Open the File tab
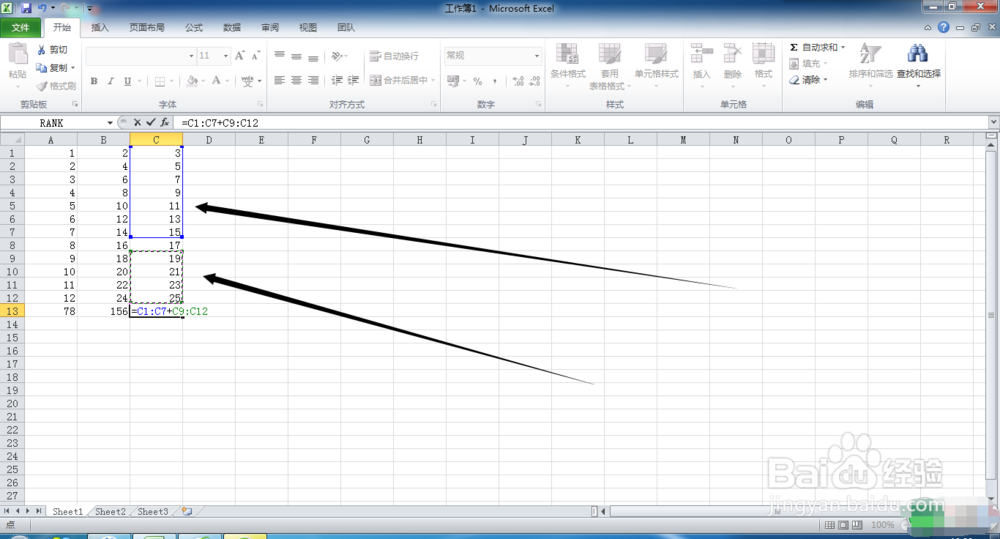Image resolution: width=1000 pixels, height=539 pixels. click(20, 27)
